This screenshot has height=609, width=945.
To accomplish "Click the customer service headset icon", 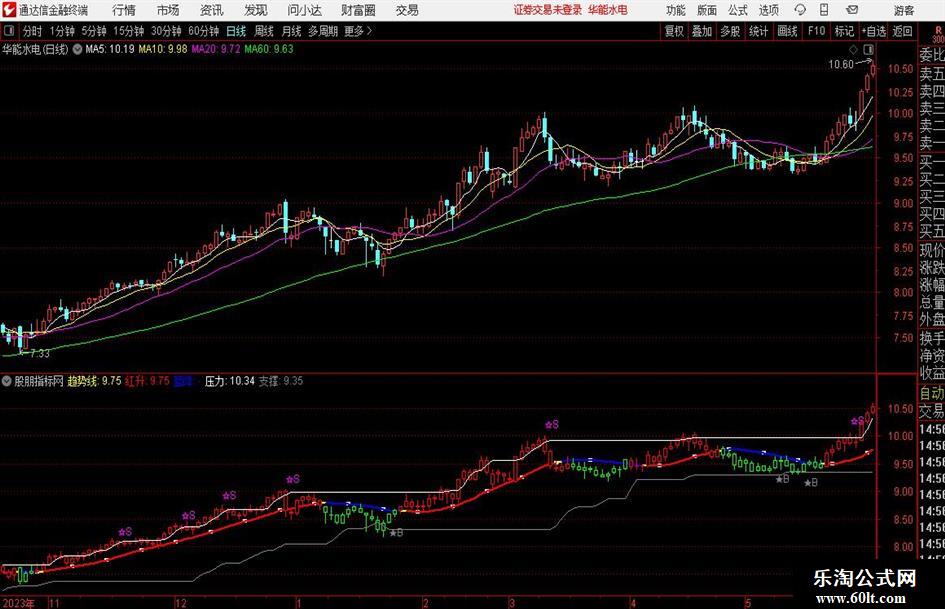I will (800, 10).
